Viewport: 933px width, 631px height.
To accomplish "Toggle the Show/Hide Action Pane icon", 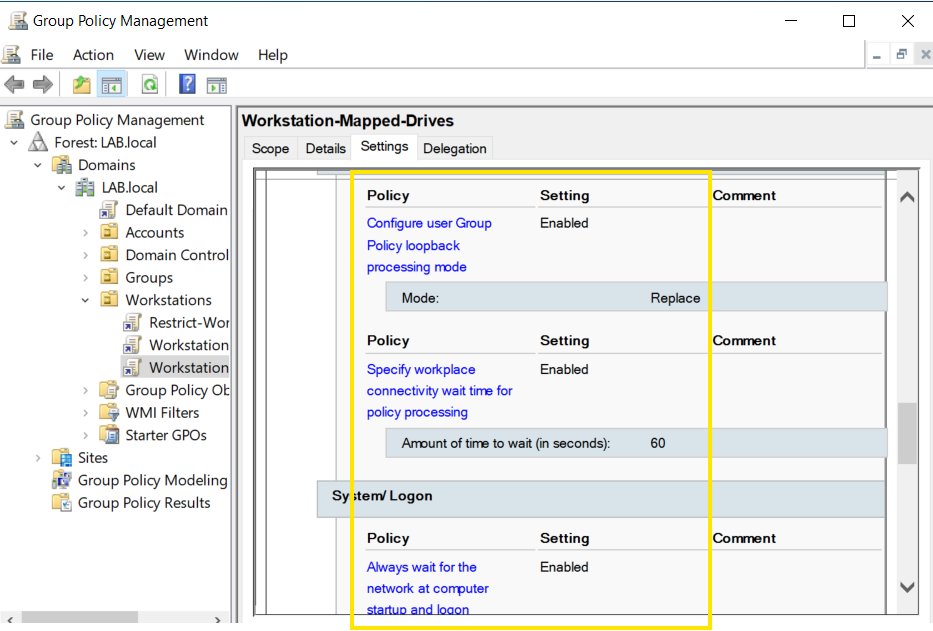I will 217,85.
